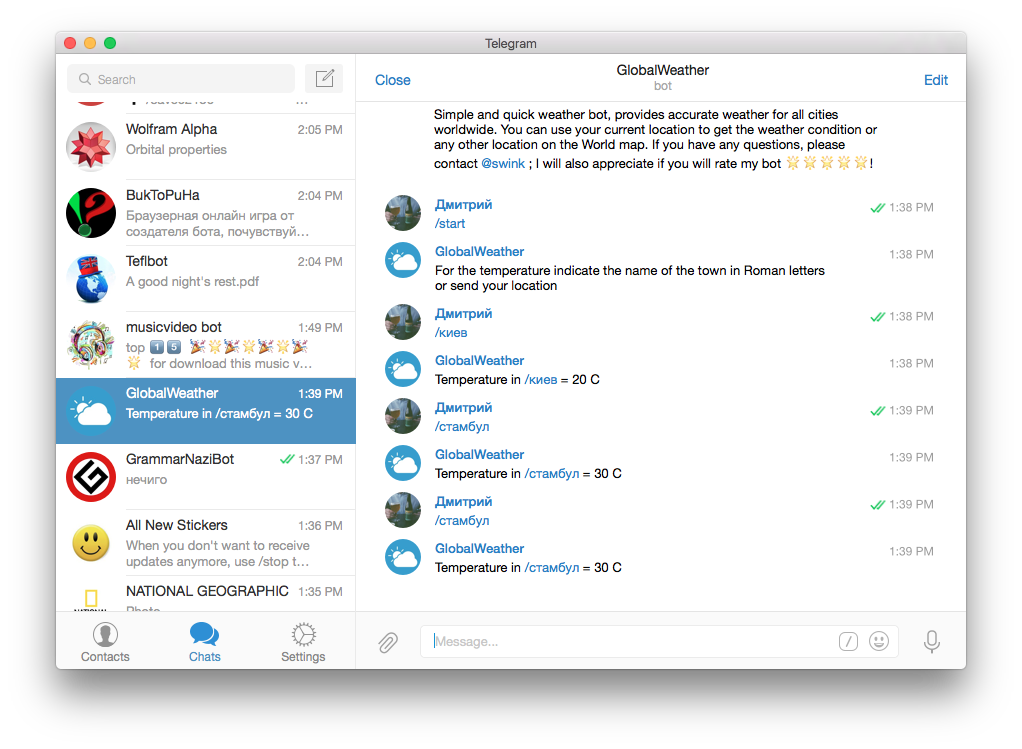Open the musicvideo bot avatar
The image size is (1022, 749).
[91, 344]
